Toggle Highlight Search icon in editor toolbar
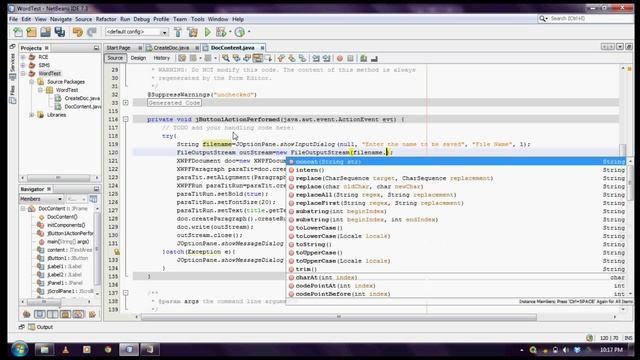Viewport: 640px width, 360px height. (x=258, y=58)
